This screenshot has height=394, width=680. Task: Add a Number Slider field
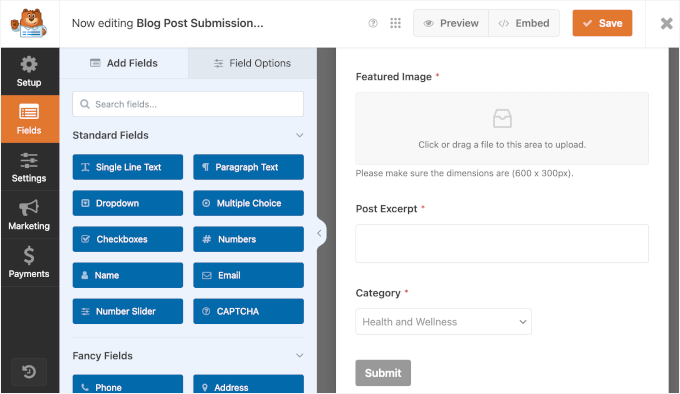[x=128, y=311]
